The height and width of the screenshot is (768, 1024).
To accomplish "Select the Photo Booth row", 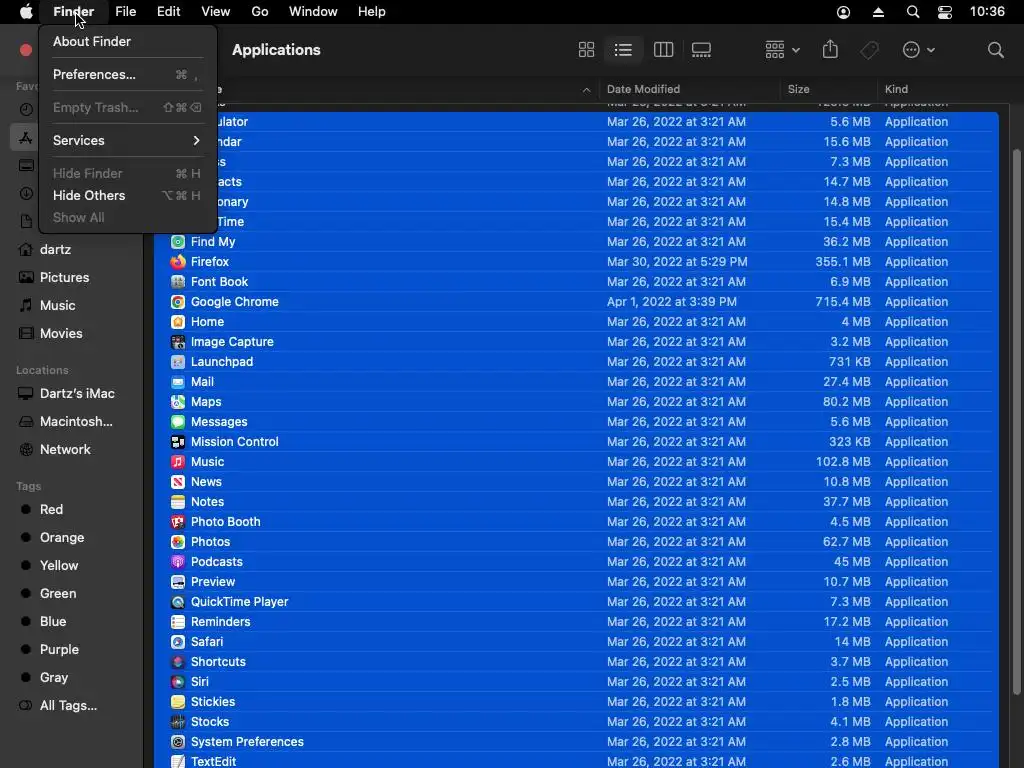I will (x=576, y=522).
